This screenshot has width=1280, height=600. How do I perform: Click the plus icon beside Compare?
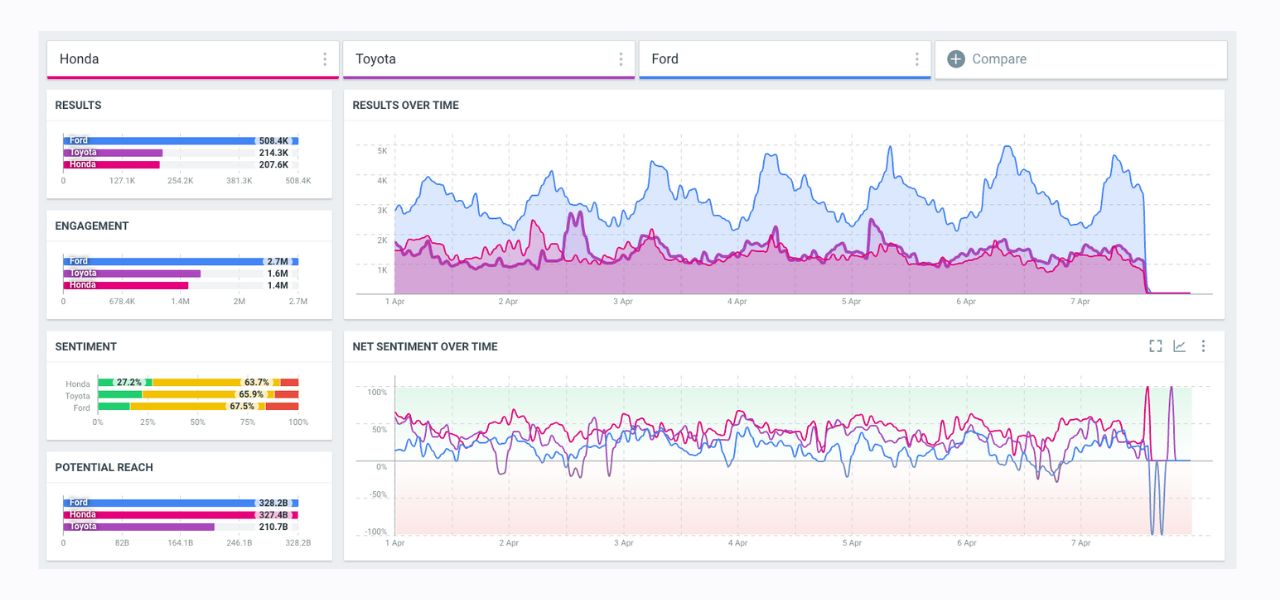pos(956,59)
